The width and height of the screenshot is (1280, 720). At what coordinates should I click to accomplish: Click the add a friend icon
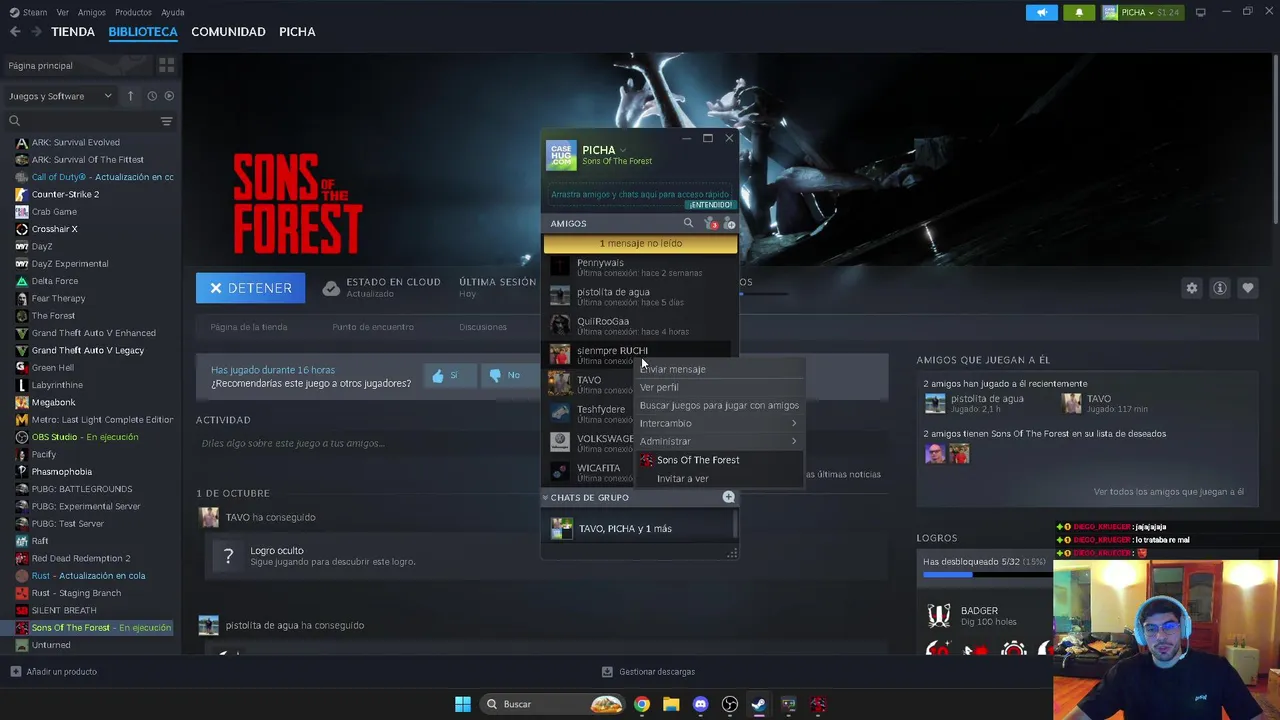point(729,223)
